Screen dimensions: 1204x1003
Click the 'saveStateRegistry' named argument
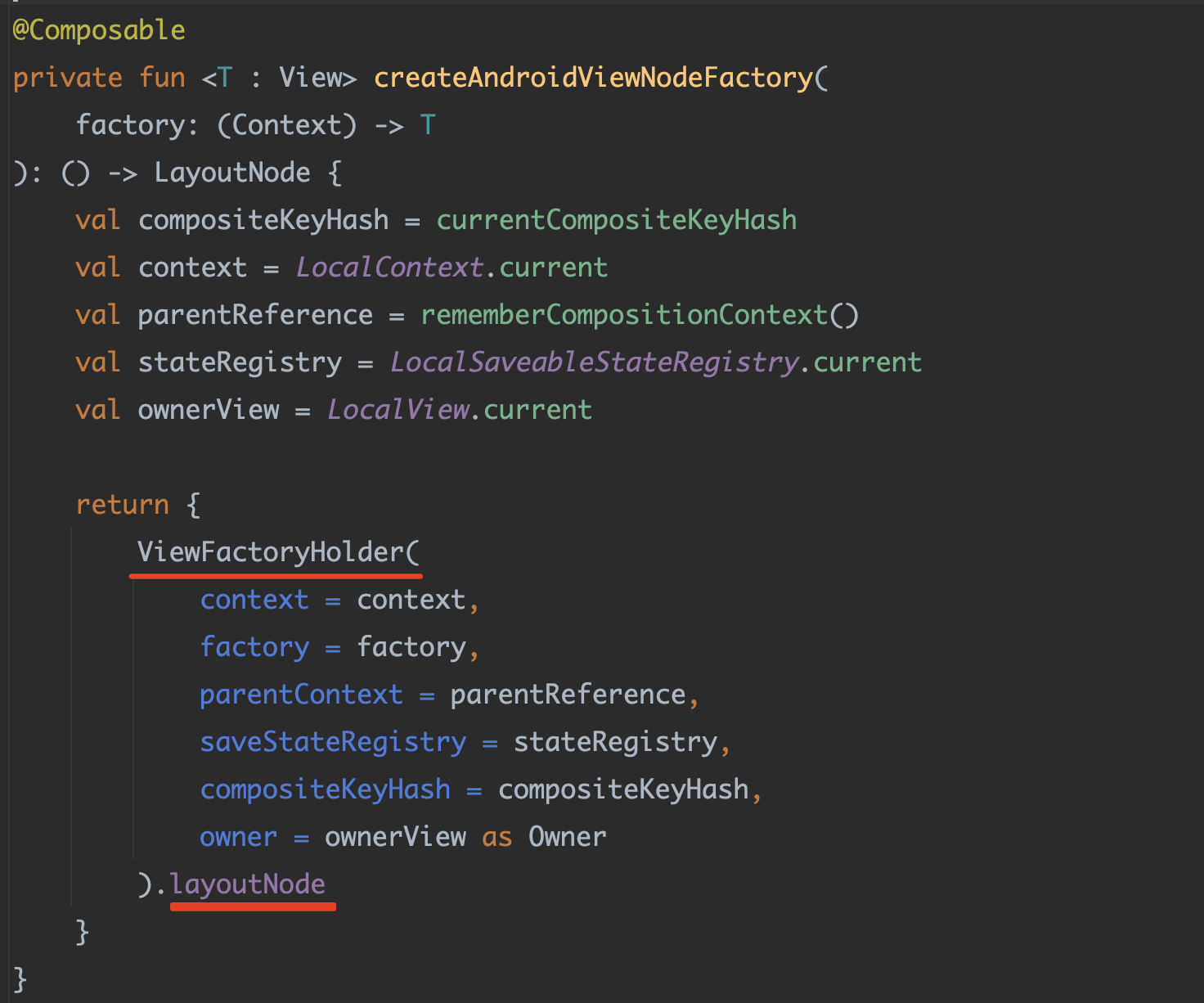click(x=334, y=742)
